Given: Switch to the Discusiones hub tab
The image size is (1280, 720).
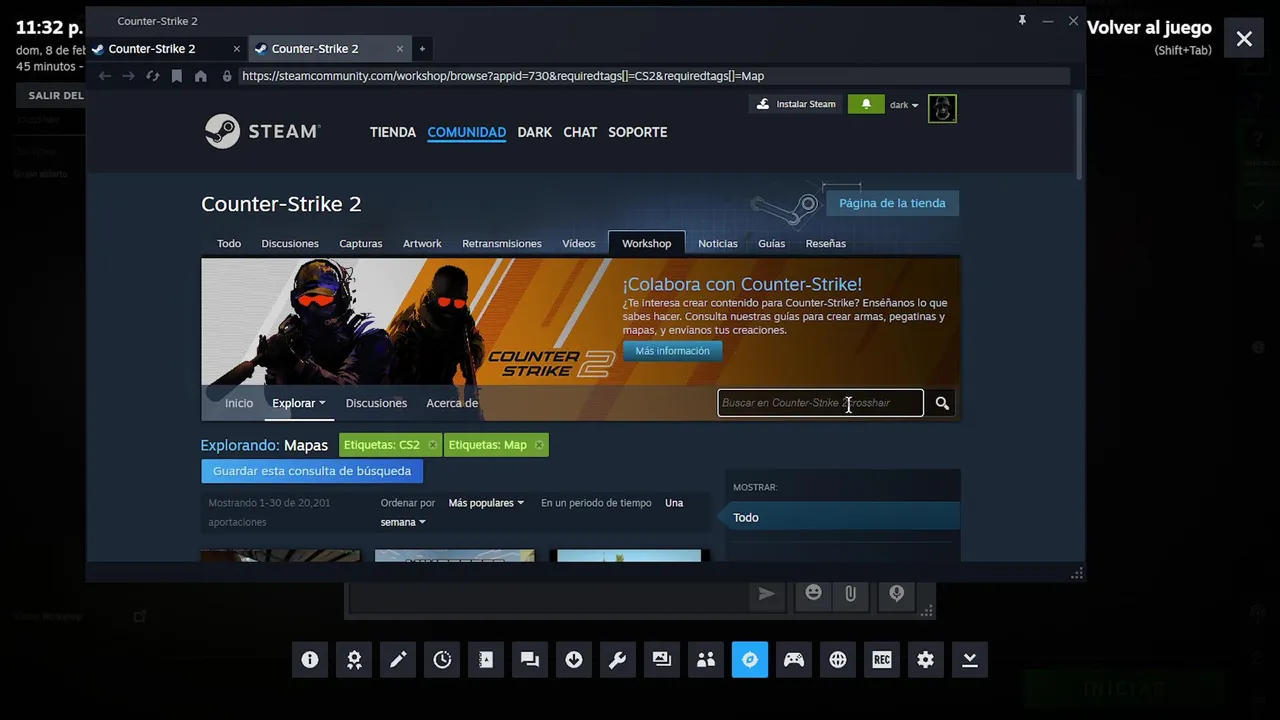Looking at the screenshot, I should [x=290, y=243].
